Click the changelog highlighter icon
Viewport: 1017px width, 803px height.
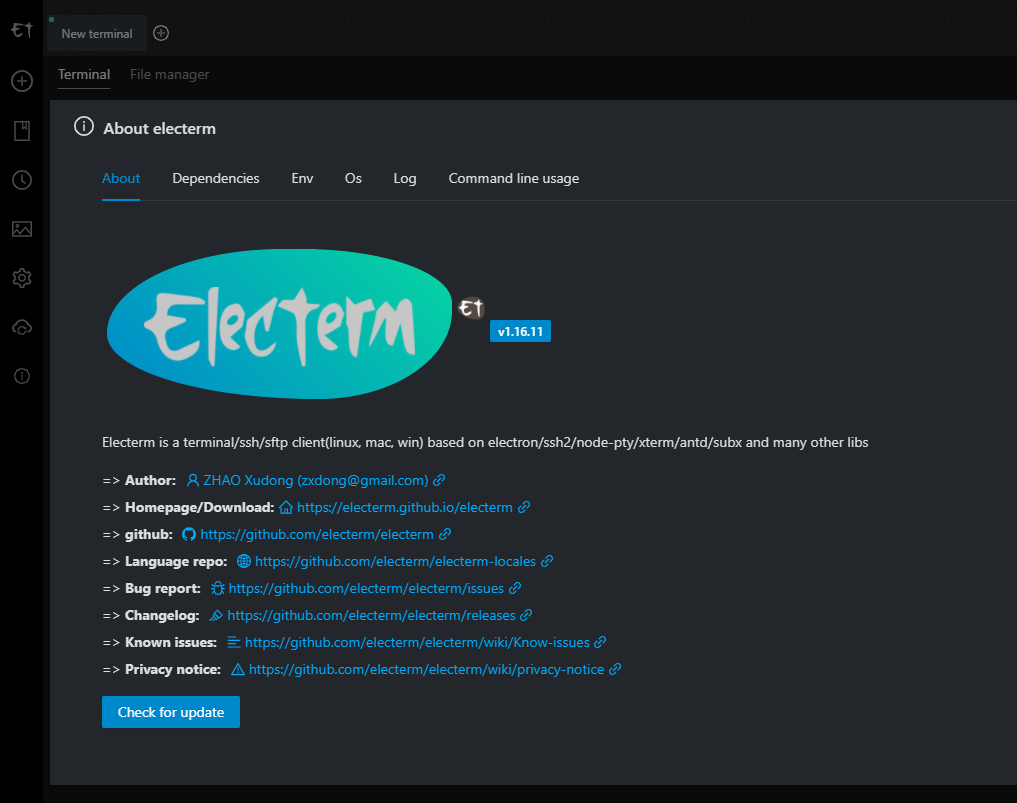pyautogui.click(x=216, y=616)
